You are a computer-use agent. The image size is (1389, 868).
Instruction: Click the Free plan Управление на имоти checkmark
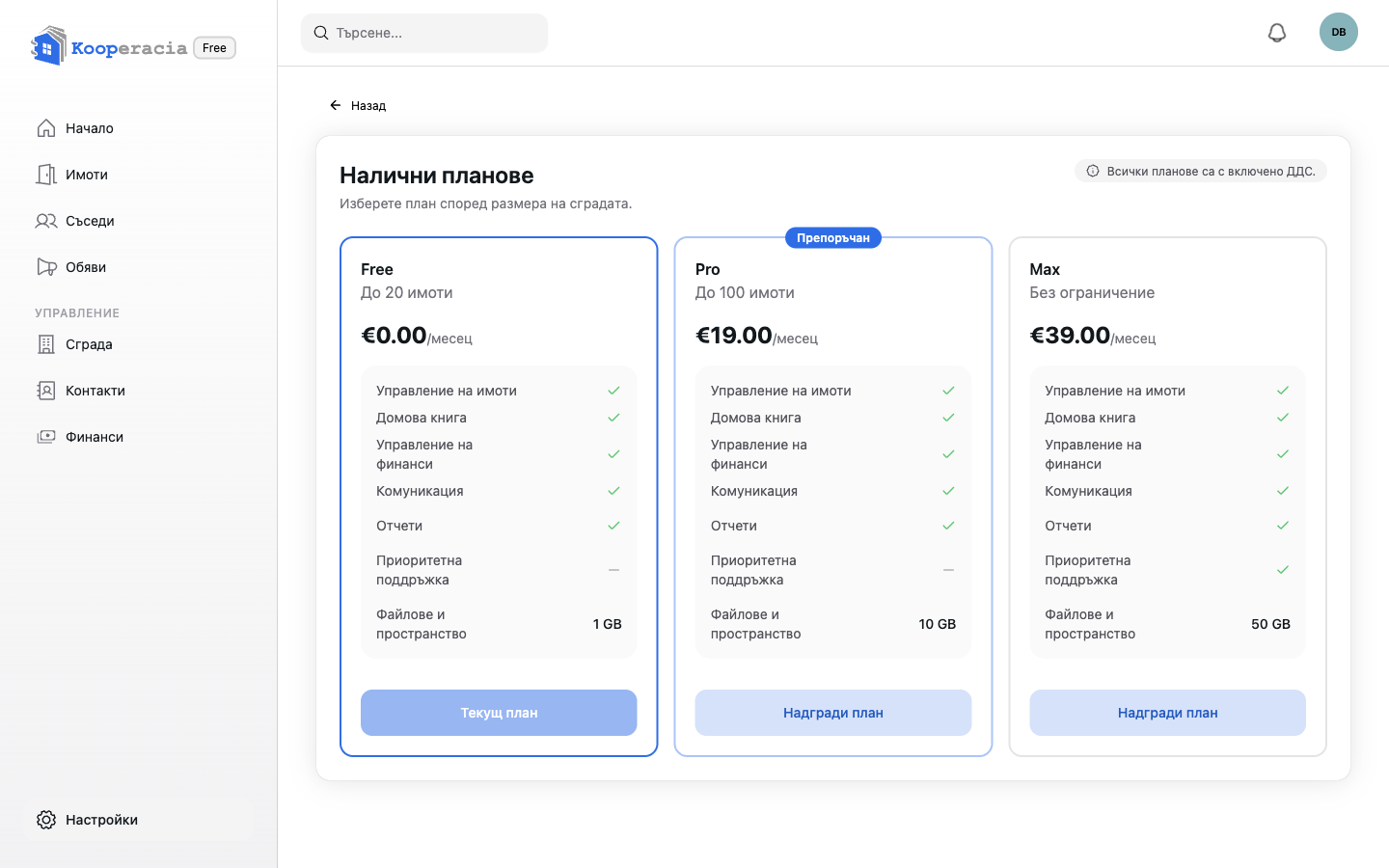click(613, 391)
